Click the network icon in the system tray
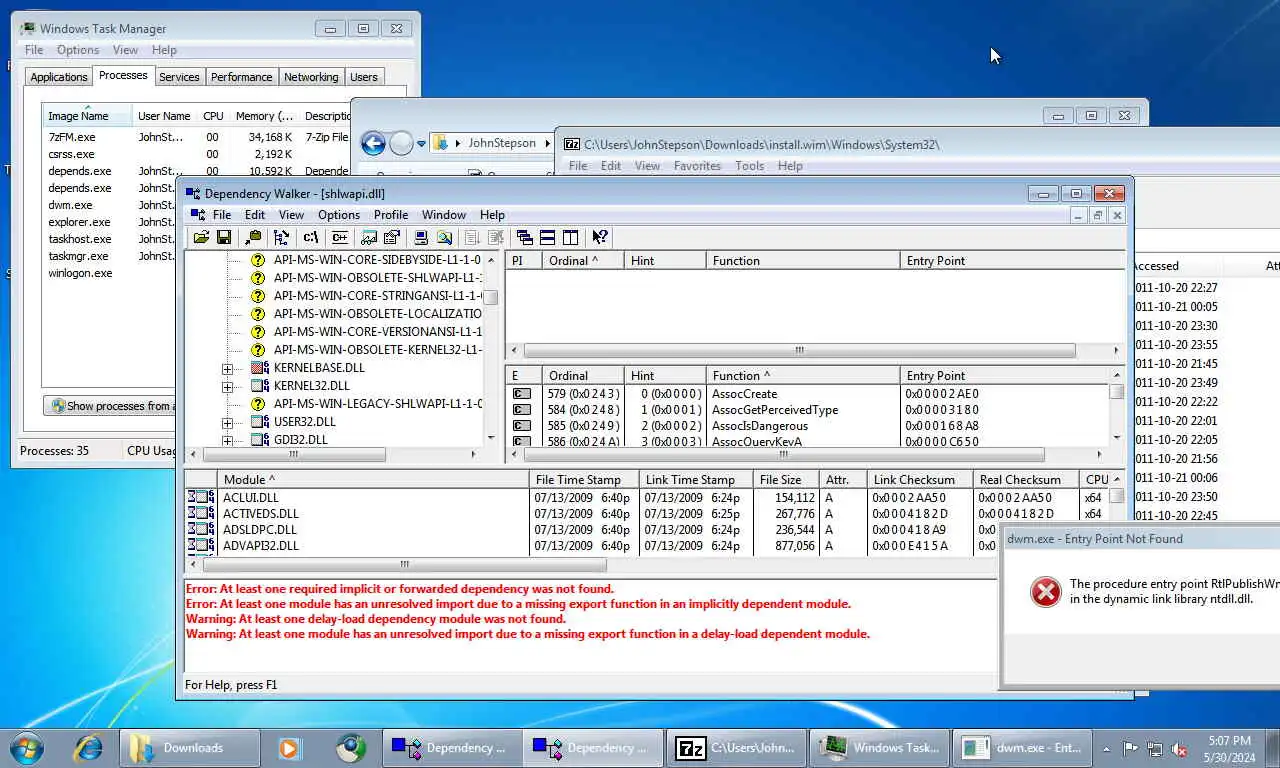Image resolution: width=1280 pixels, height=768 pixels. [1155, 748]
